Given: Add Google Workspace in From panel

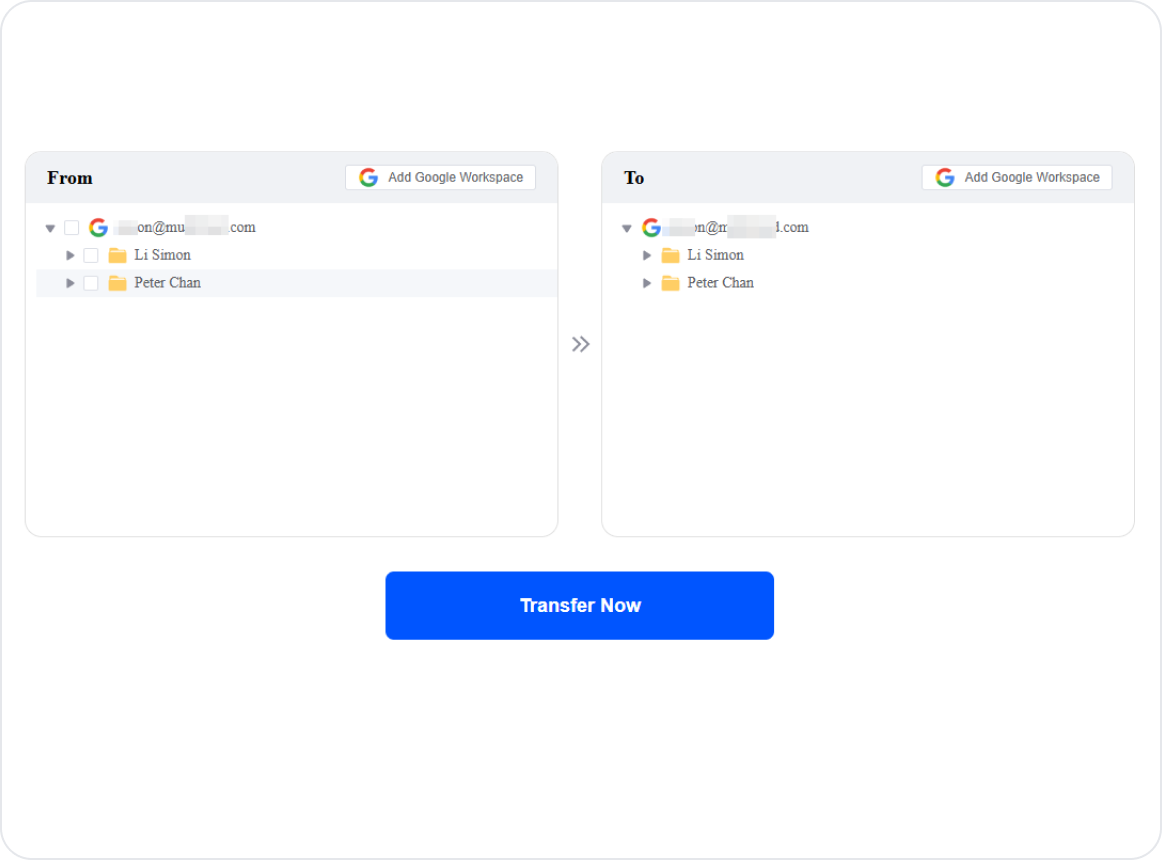Looking at the screenshot, I should coord(440,177).
